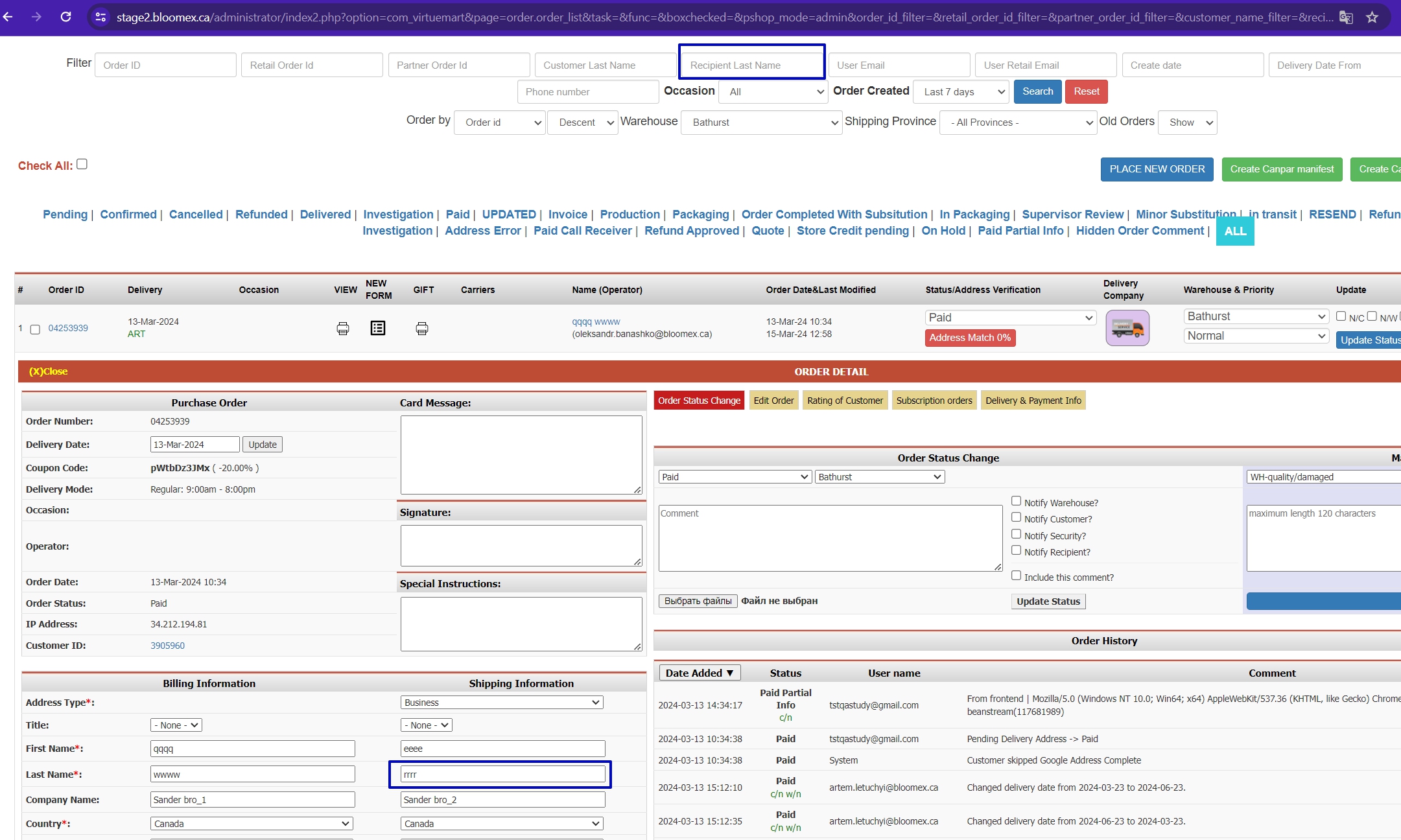Open customer ID 3905960 link

click(x=168, y=646)
